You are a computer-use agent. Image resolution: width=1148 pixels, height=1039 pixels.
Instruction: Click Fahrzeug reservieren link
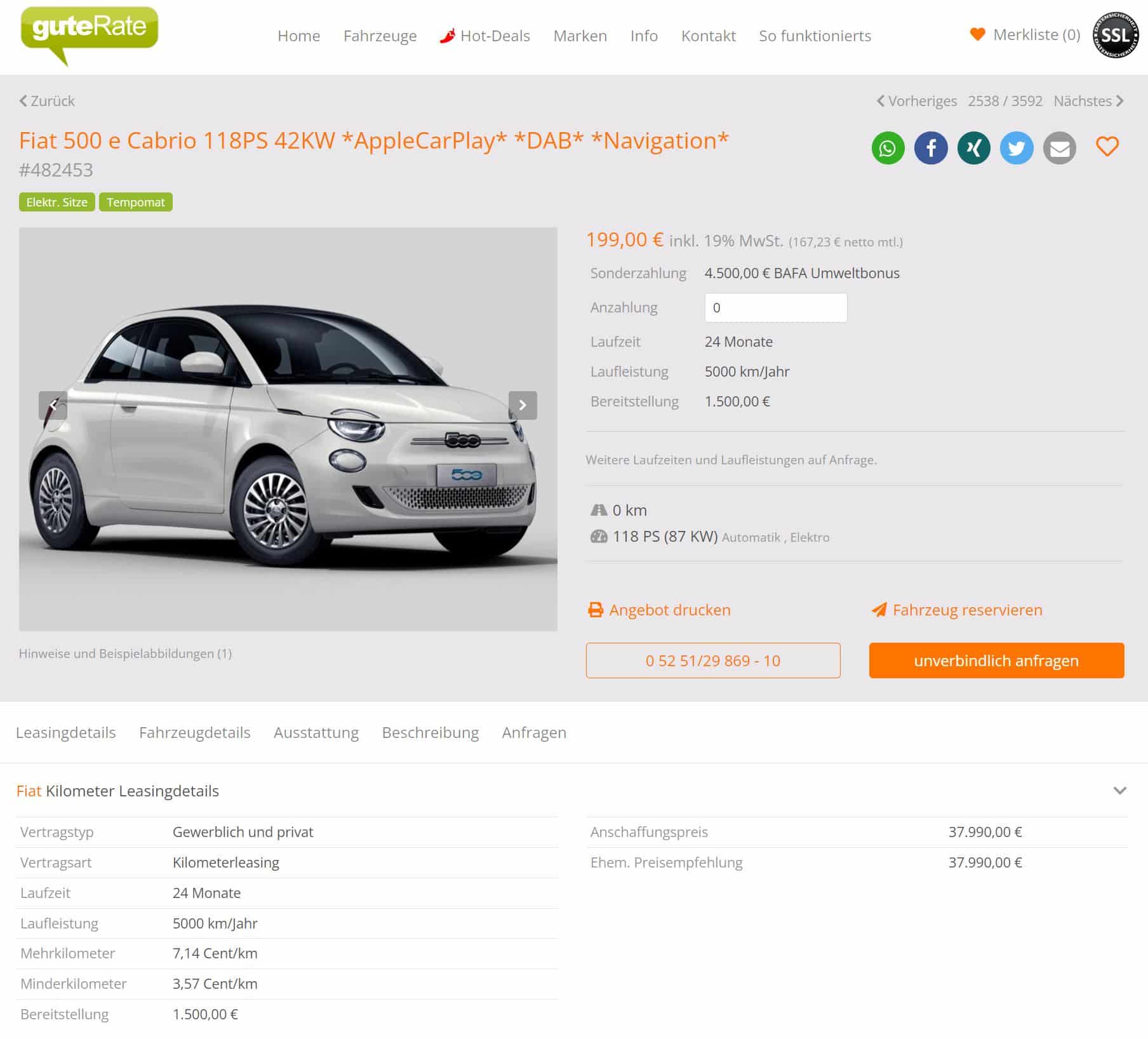(968, 610)
